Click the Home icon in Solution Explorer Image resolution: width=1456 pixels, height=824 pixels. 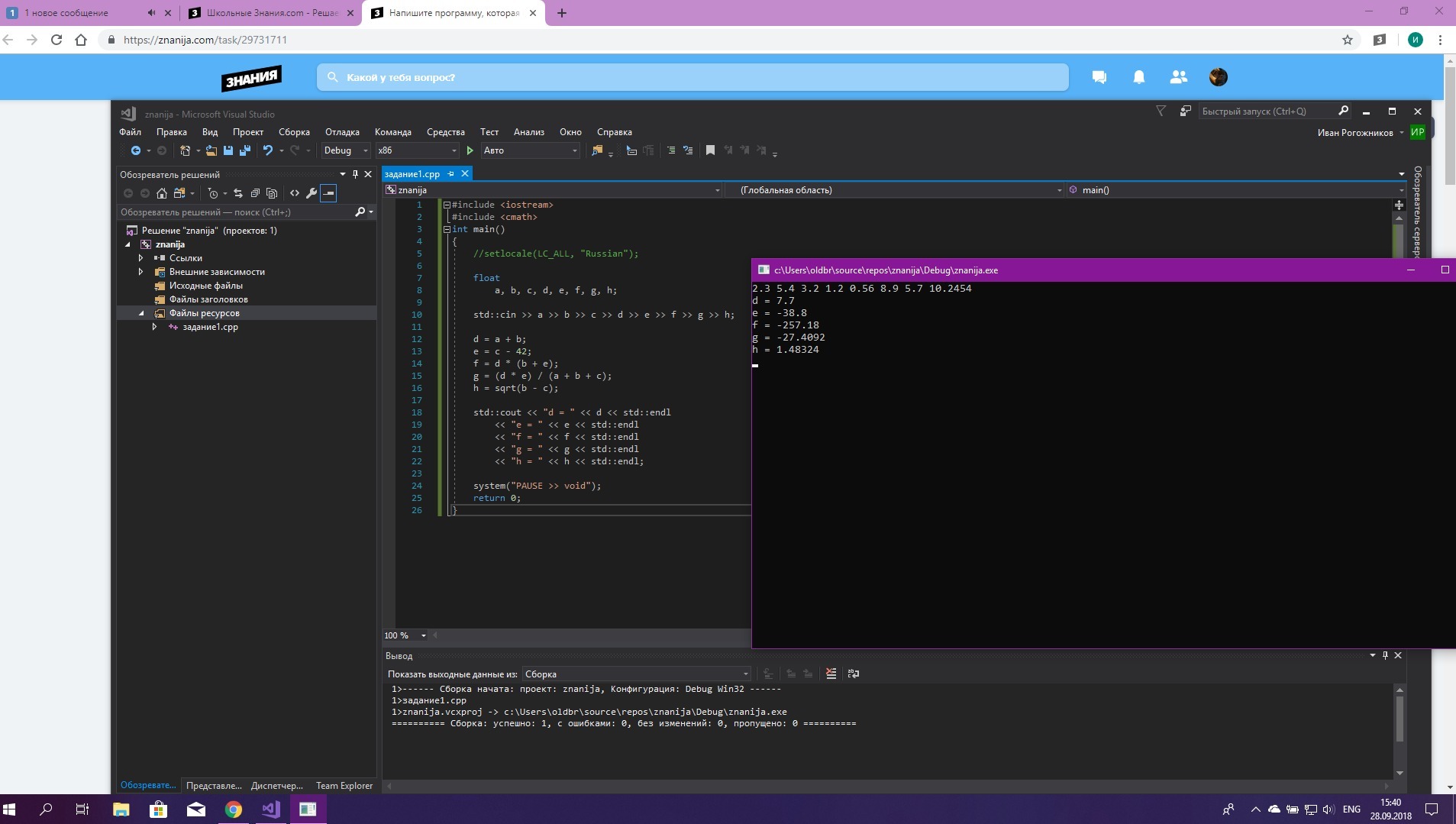point(161,193)
